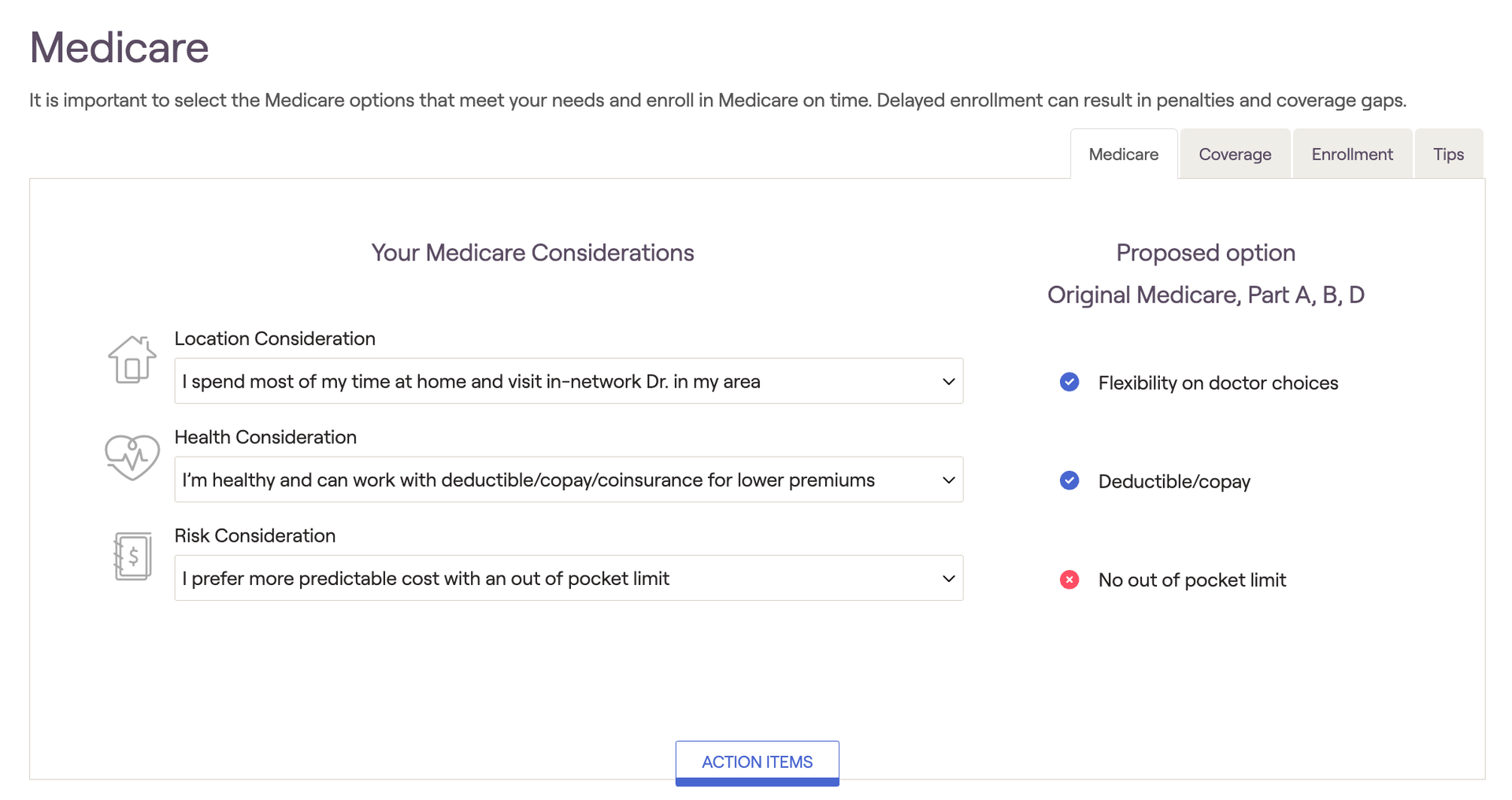Click the heartbeat icon beside Health Consideration

click(132, 457)
